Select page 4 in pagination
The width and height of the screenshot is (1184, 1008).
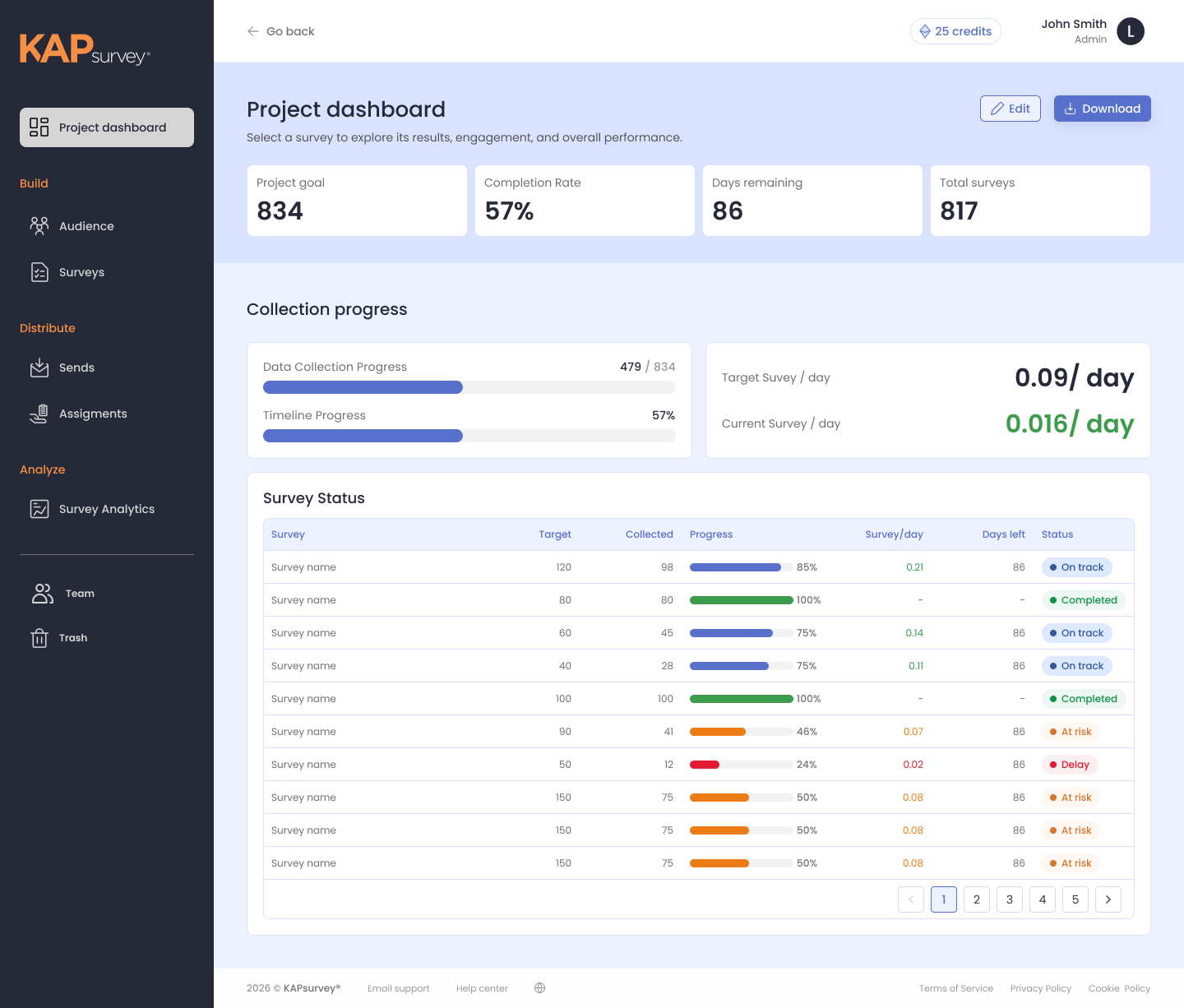tap(1043, 899)
